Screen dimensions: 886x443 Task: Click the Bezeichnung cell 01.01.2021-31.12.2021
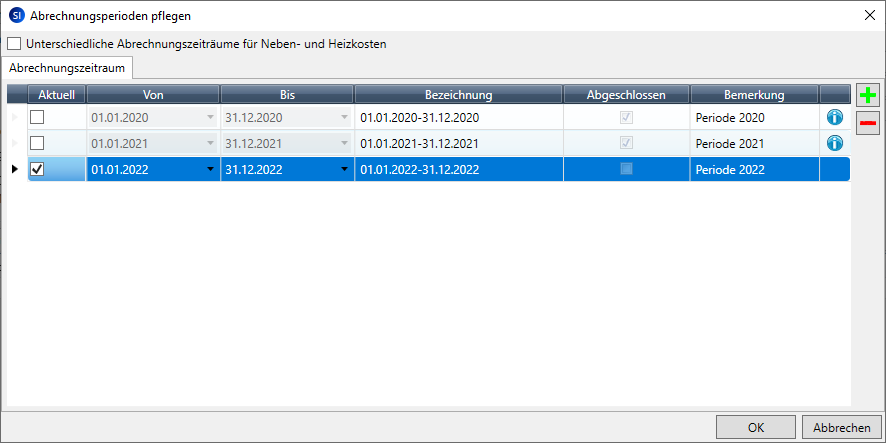(458, 143)
